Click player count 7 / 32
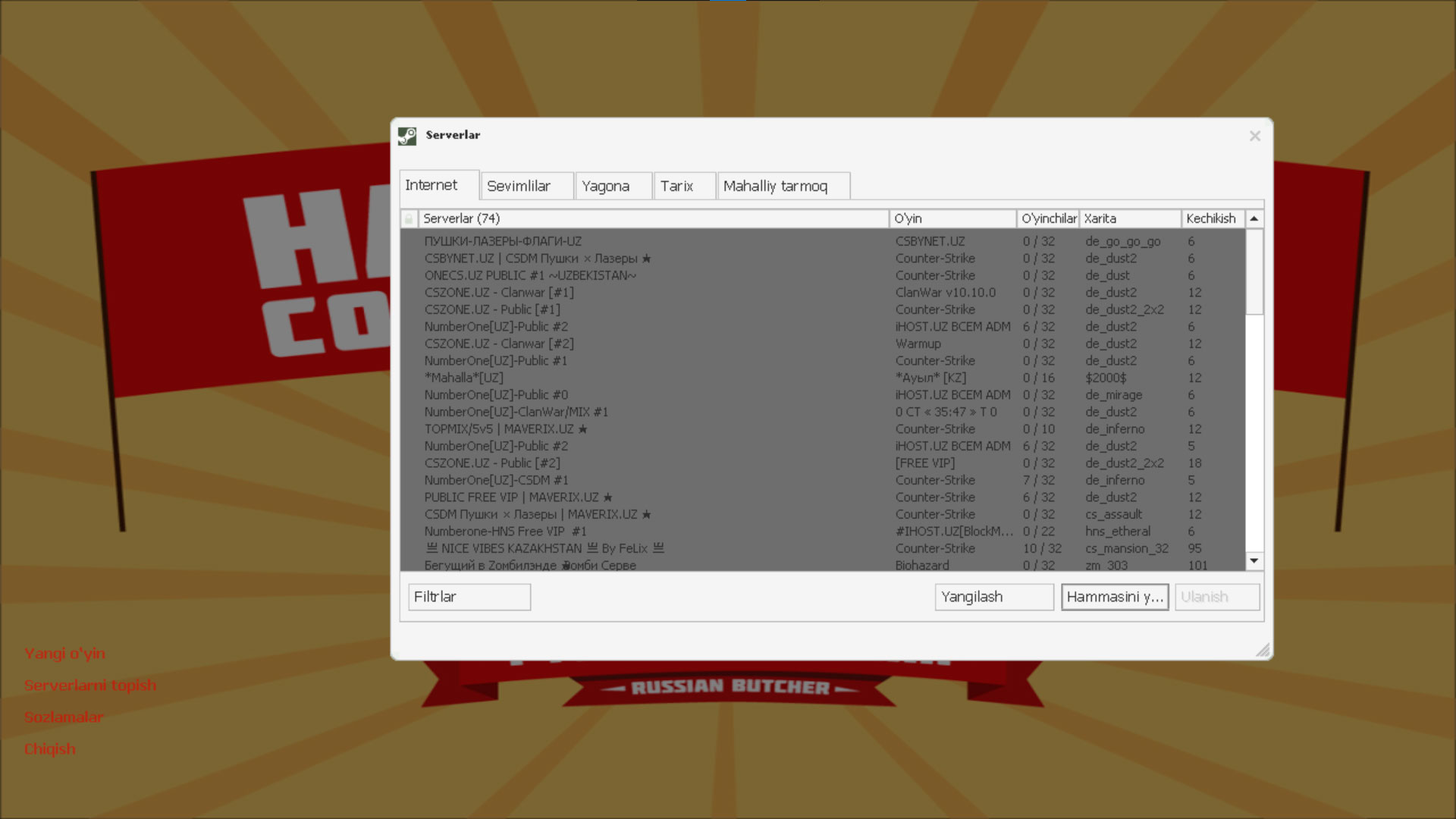1456x819 pixels. (1039, 480)
